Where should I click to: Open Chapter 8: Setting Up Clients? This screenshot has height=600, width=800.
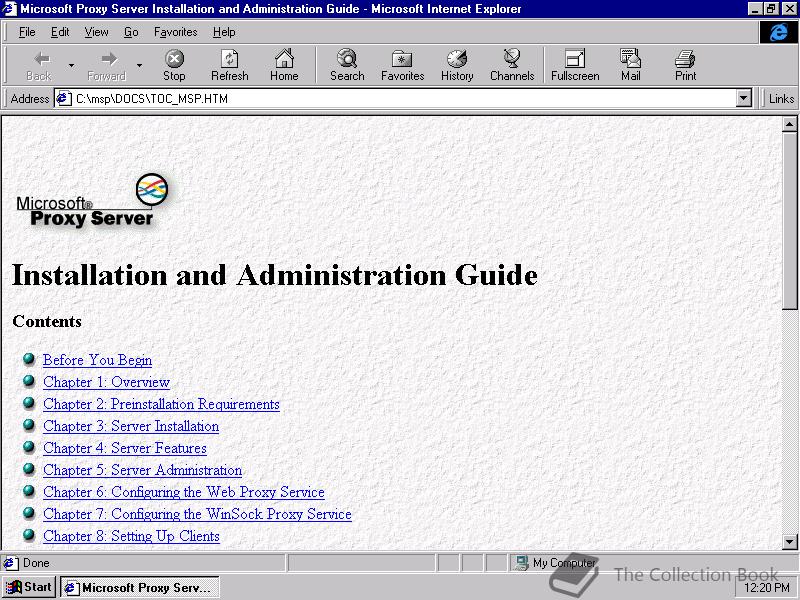131,536
